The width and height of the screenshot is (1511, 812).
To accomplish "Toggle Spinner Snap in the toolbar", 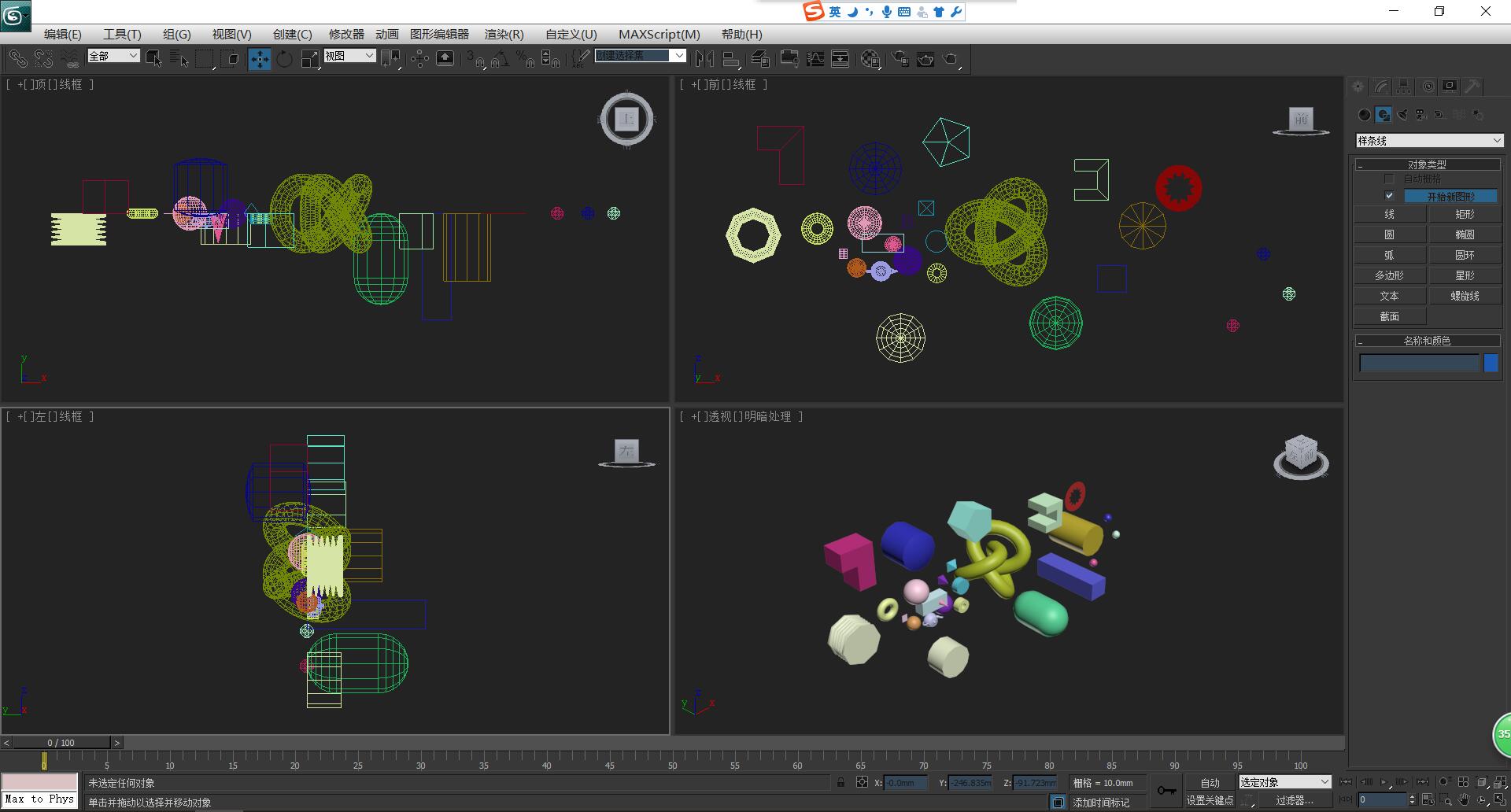I will tap(551, 59).
